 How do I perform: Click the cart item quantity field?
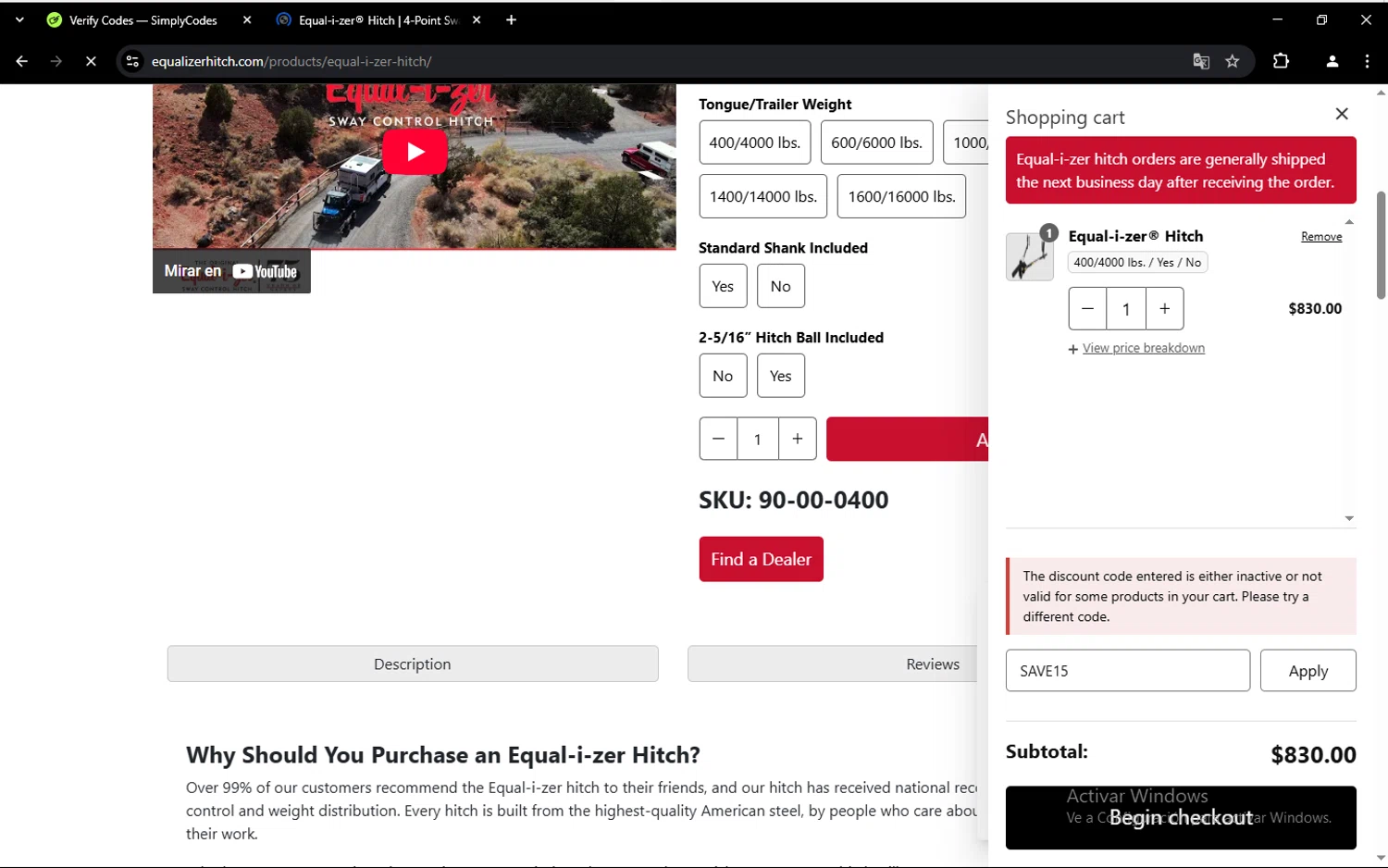click(1126, 308)
